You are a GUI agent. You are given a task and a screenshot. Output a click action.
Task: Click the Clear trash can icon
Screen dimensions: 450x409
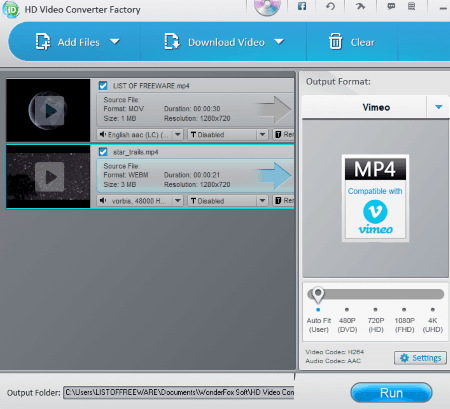tap(335, 42)
